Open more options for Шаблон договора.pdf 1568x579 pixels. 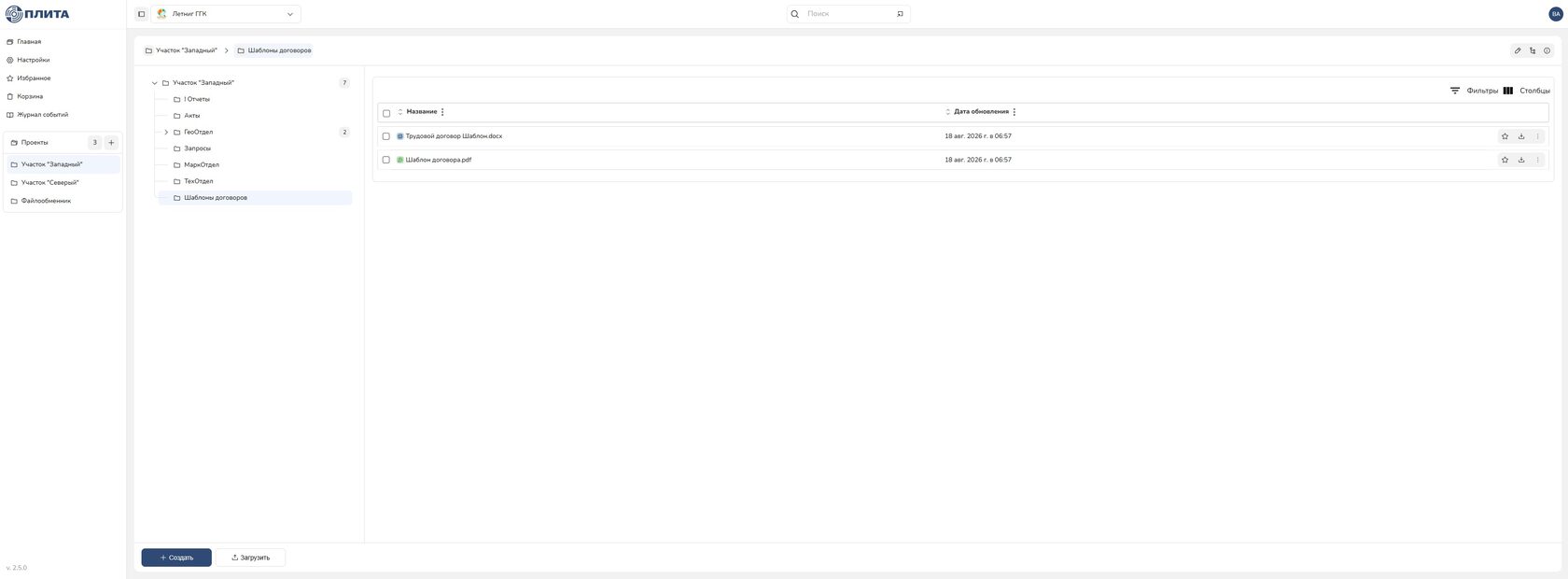(1538, 160)
